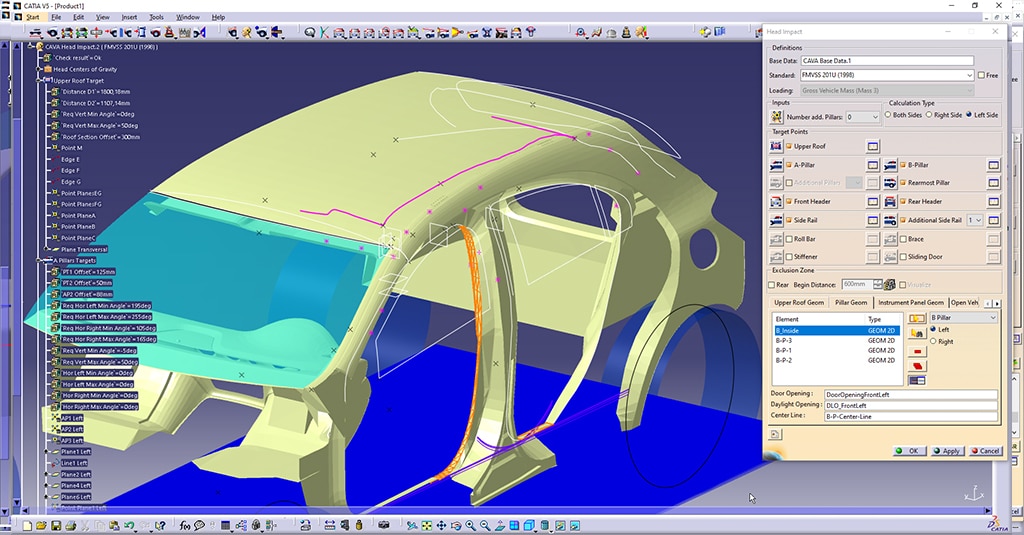Screen dimensions: 1024x535
Task: Enable the Roll Bar checkbox
Action: point(790,239)
